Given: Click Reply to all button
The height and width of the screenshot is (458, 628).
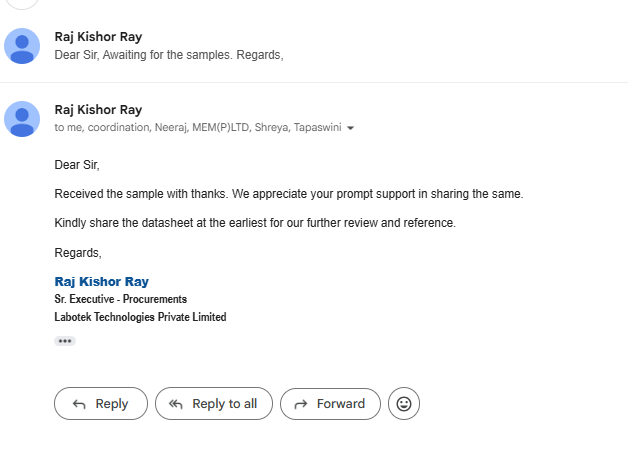Looking at the screenshot, I should coord(214,404).
